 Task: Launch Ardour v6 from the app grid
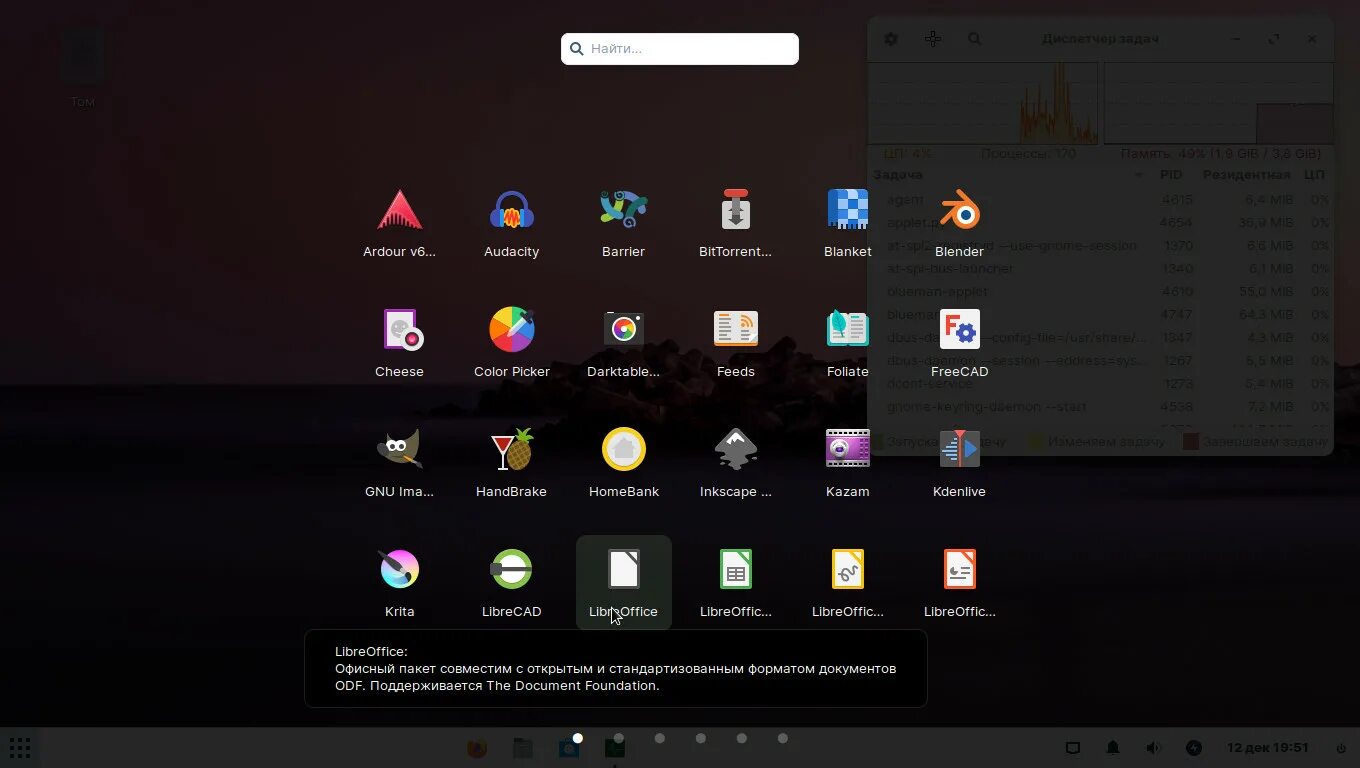(399, 223)
